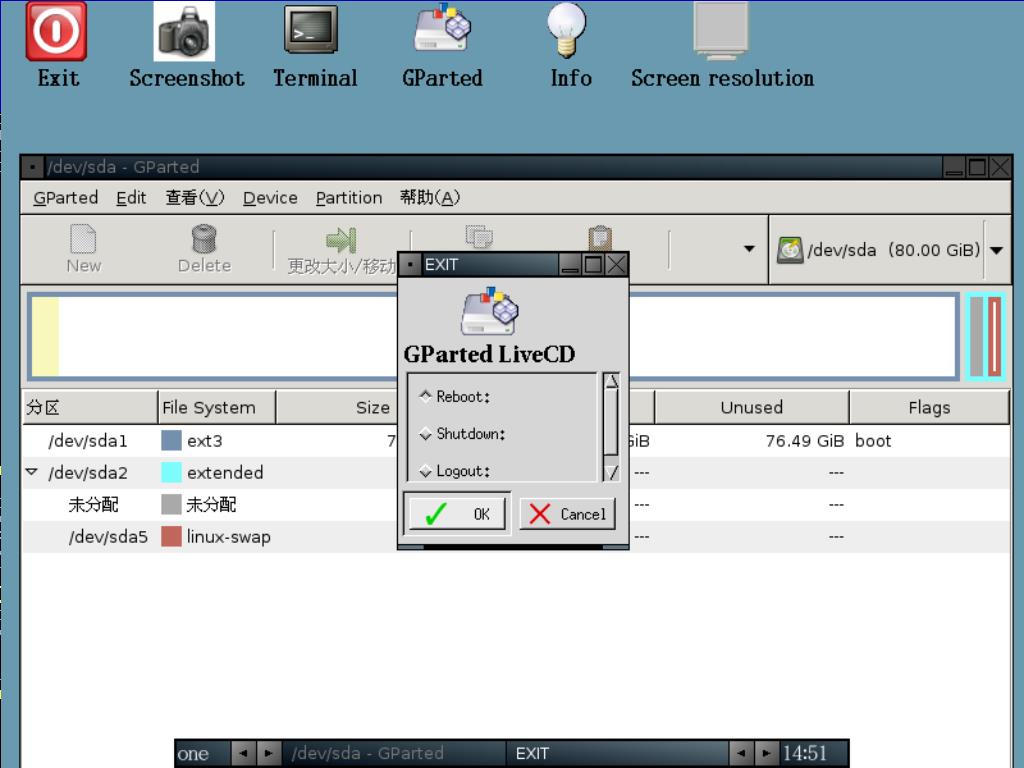
Task: Select the /dev/sda2 partition row
Action: (516, 472)
